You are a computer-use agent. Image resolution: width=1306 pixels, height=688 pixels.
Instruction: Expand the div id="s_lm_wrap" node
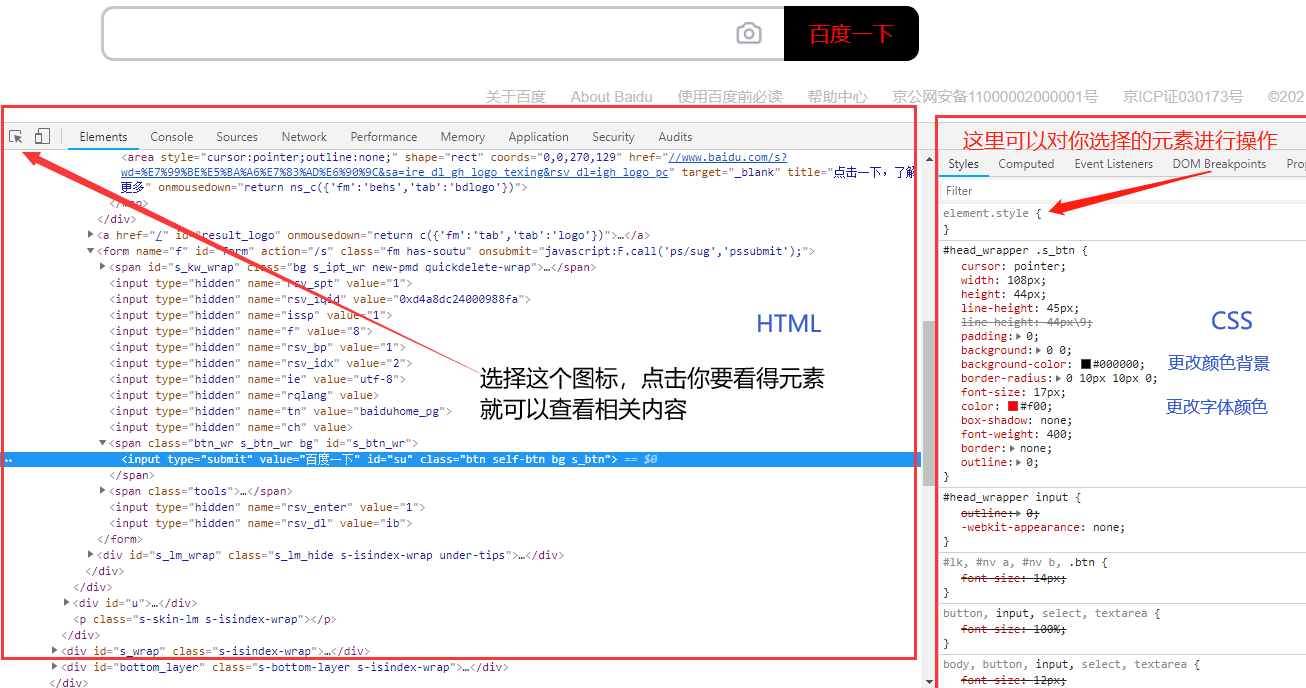pyautogui.click(x=91, y=555)
